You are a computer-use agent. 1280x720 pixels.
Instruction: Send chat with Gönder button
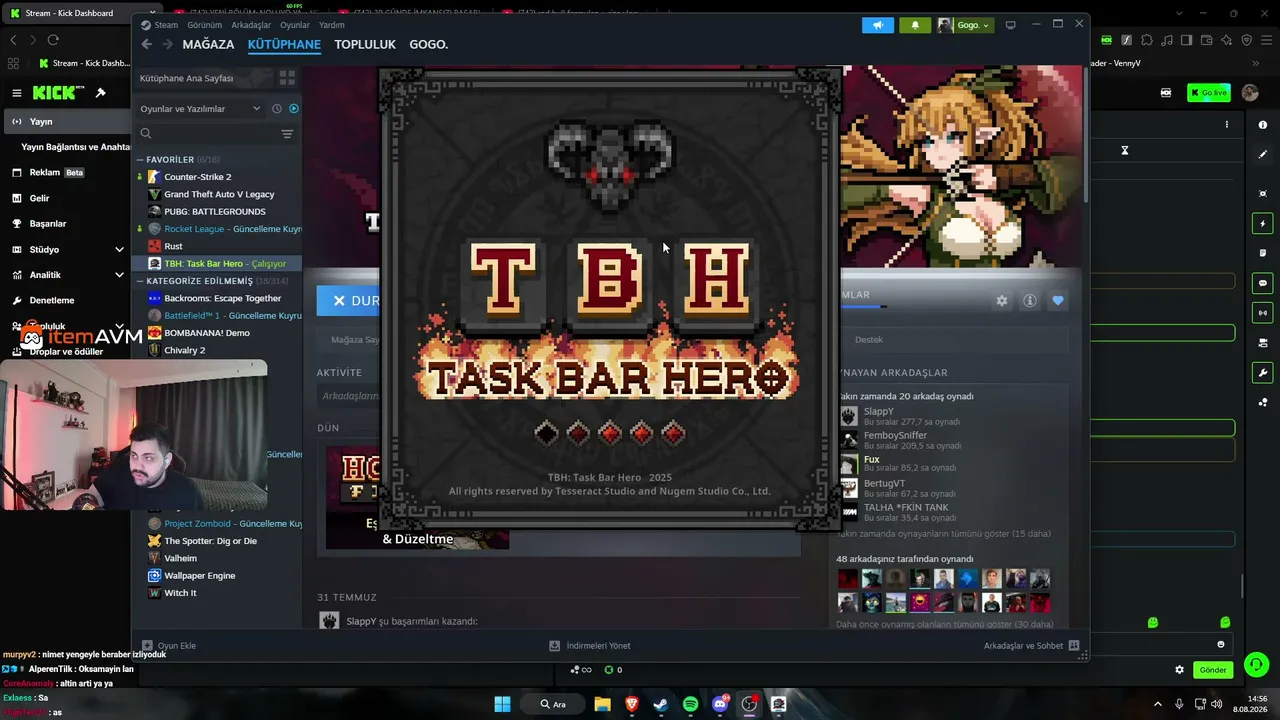pos(1213,670)
